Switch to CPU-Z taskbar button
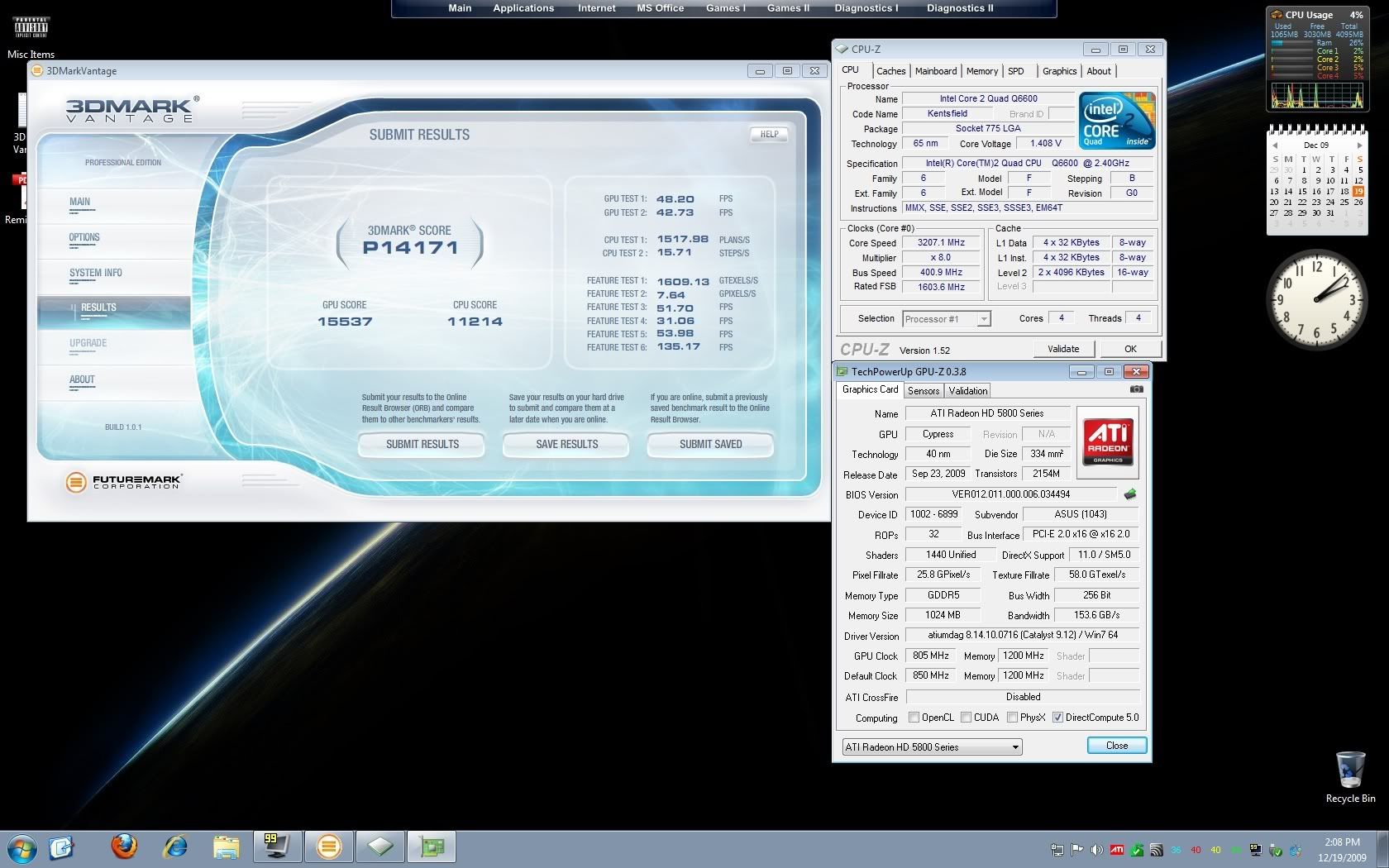 (x=380, y=847)
